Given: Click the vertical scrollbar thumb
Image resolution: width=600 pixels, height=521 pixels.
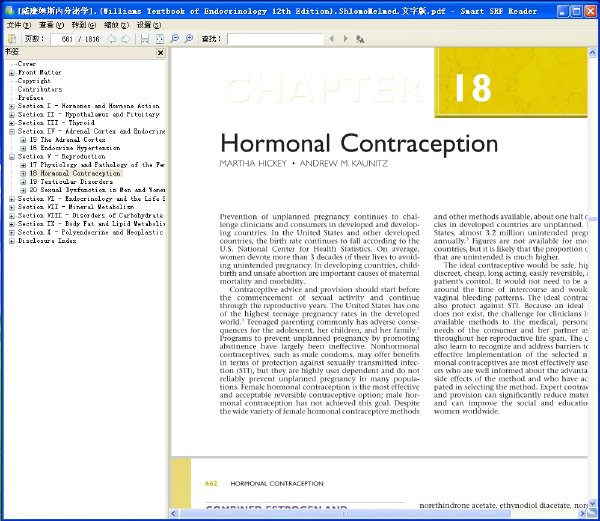Looking at the screenshot, I should tap(592, 219).
